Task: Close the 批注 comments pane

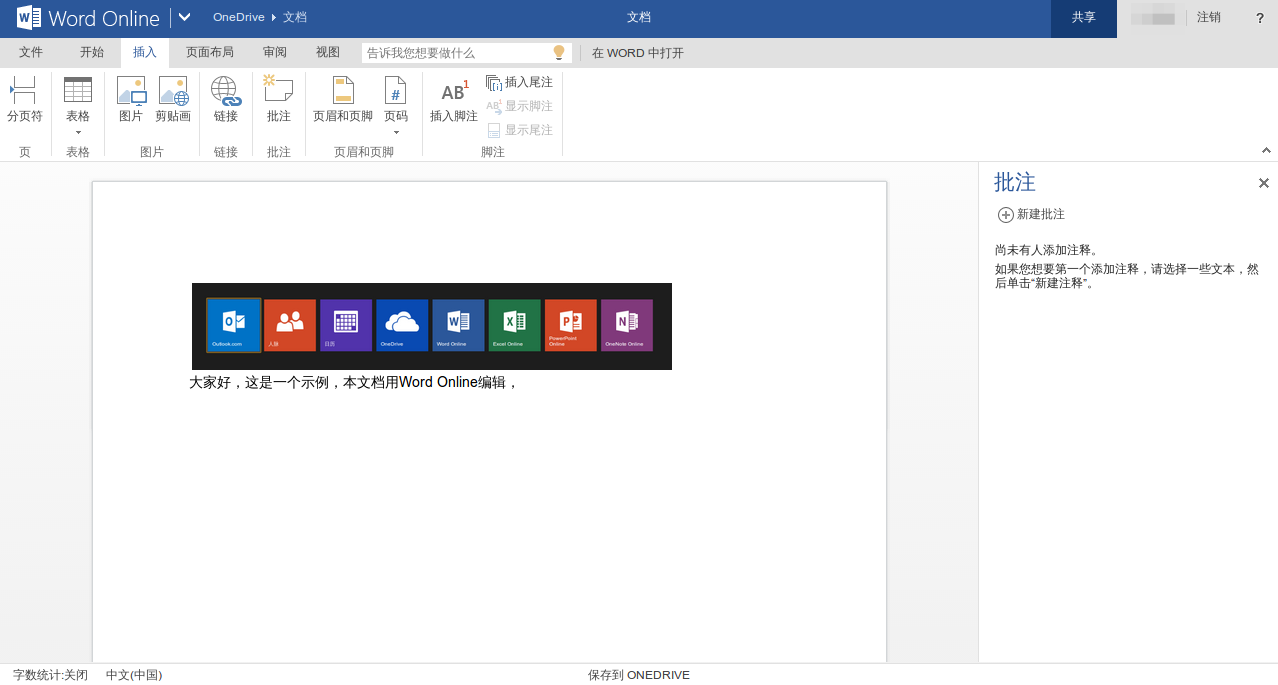Action: click(1264, 183)
